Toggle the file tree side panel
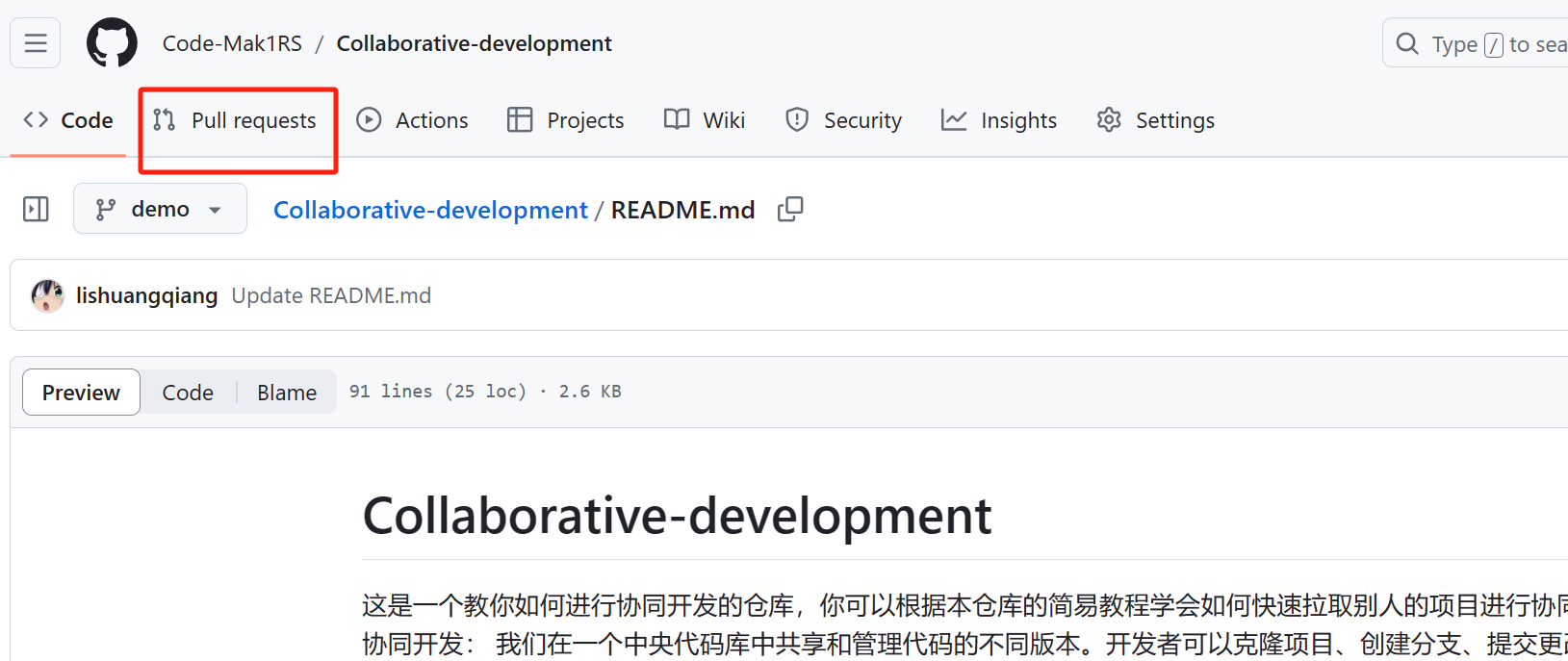 pos(36,209)
